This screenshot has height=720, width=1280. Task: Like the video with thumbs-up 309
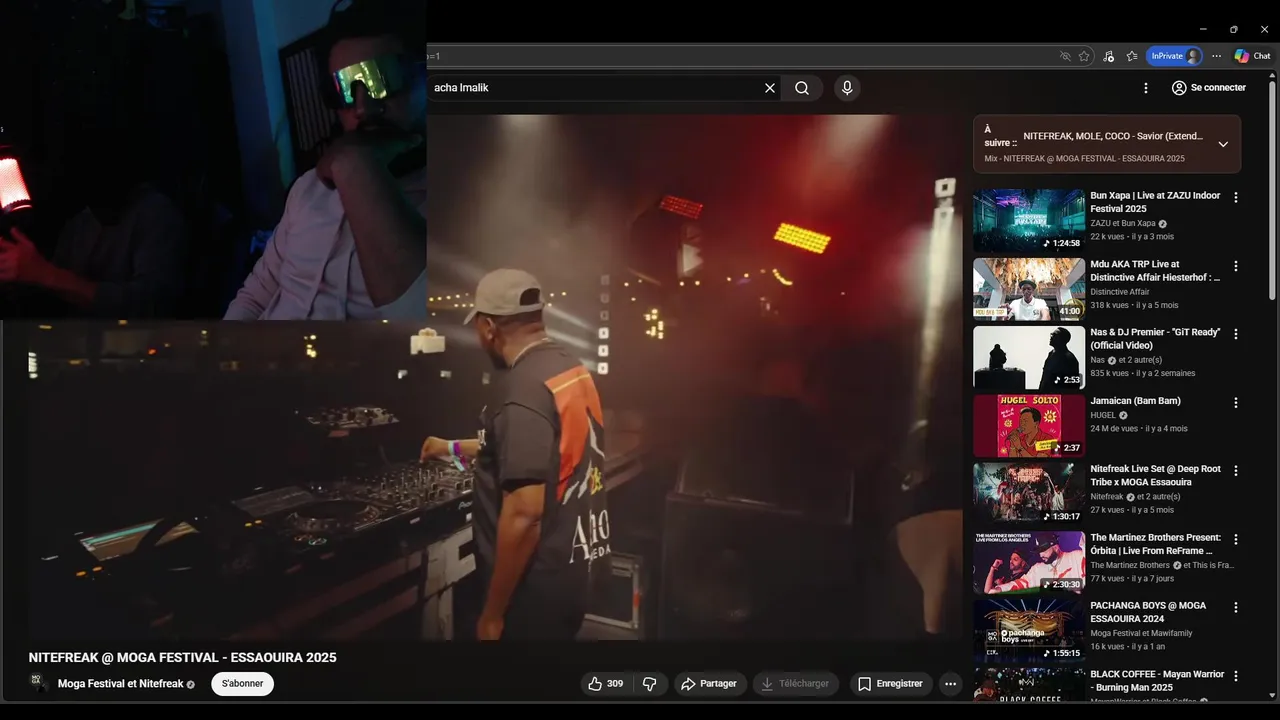pos(606,684)
